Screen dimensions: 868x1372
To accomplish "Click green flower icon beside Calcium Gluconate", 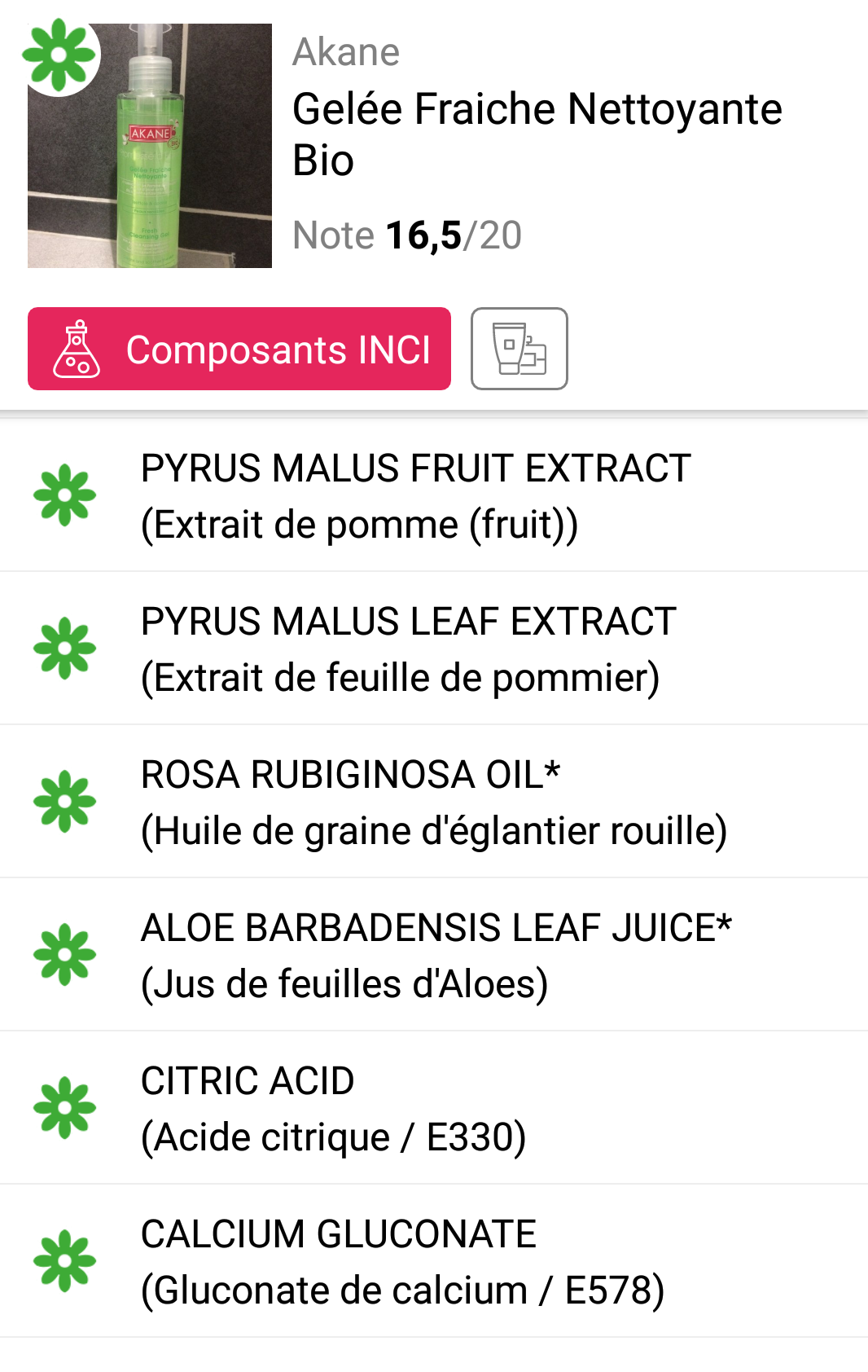I will (65, 1261).
